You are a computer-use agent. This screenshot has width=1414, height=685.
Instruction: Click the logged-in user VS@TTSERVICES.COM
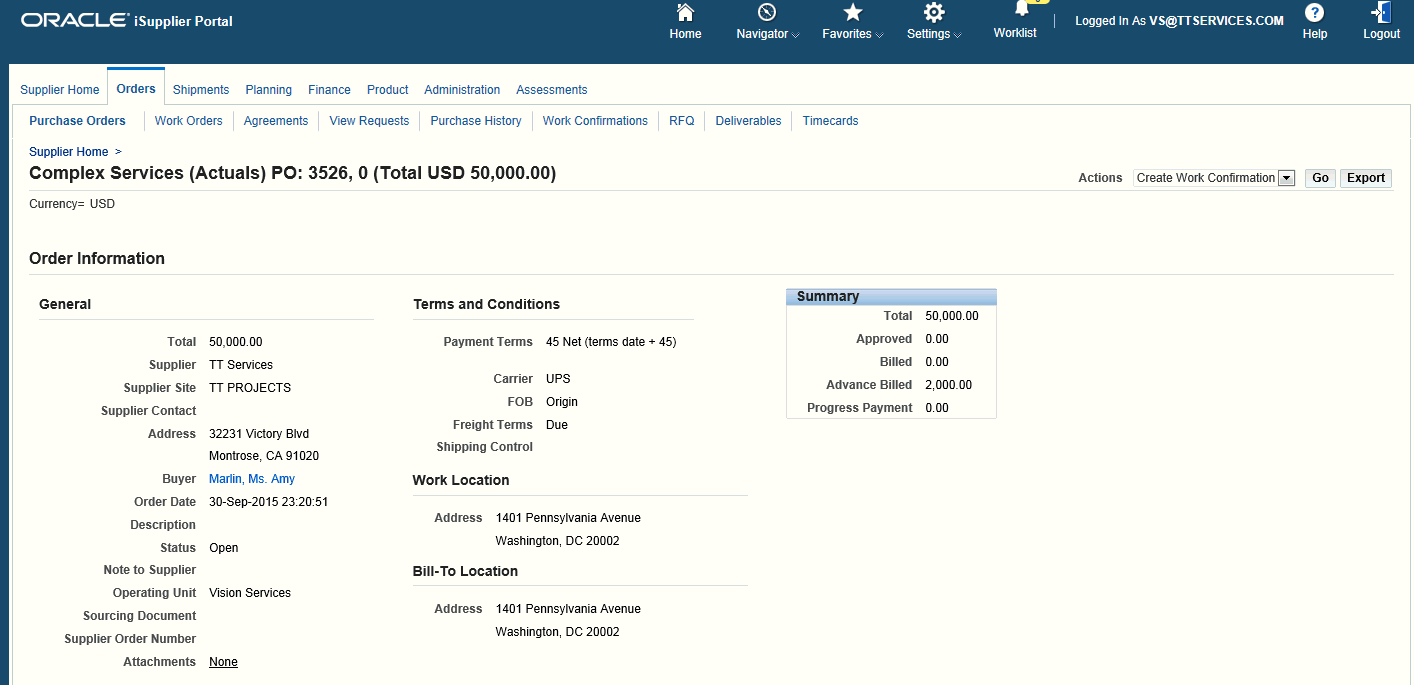1216,20
